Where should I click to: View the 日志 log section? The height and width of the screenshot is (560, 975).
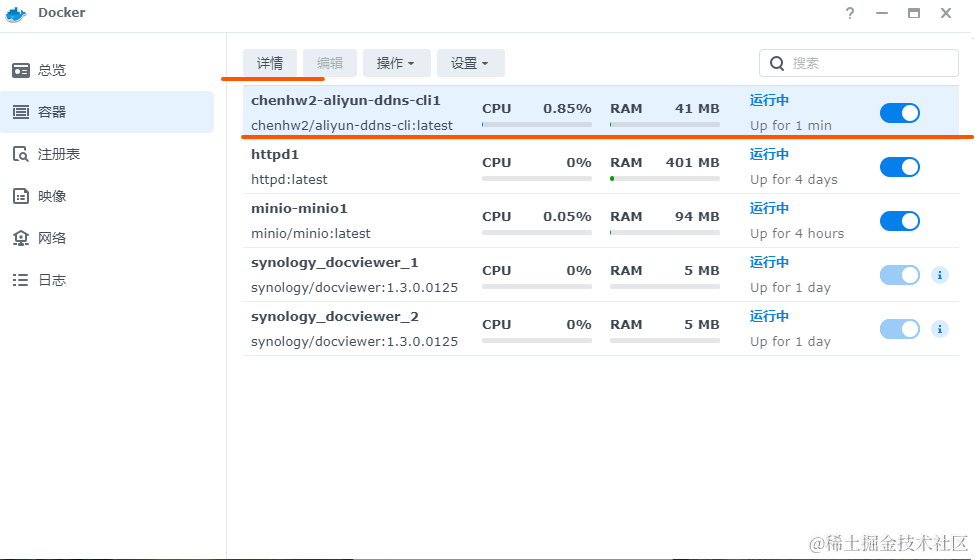click(107, 280)
